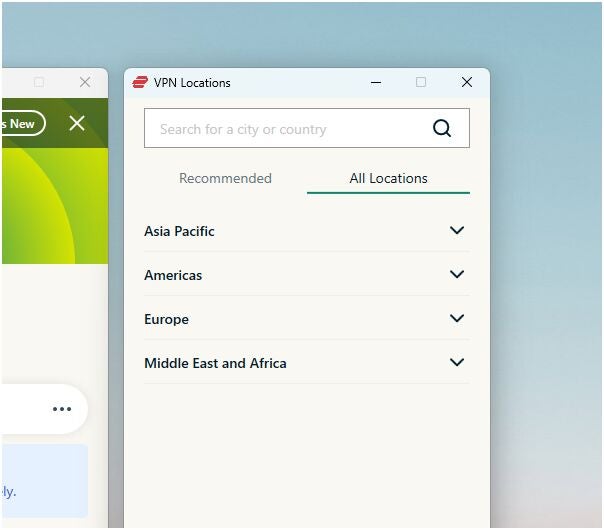This screenshot has height=530, width=604.
Task: Maximize the background ExpressVPN main window
Action: (x=39, y=82)
